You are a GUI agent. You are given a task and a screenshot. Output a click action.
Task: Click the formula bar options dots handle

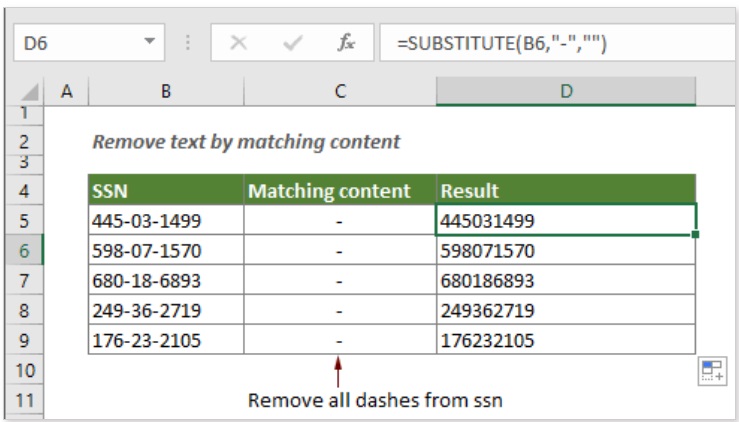pyautogui.click(x=188, y=43)
